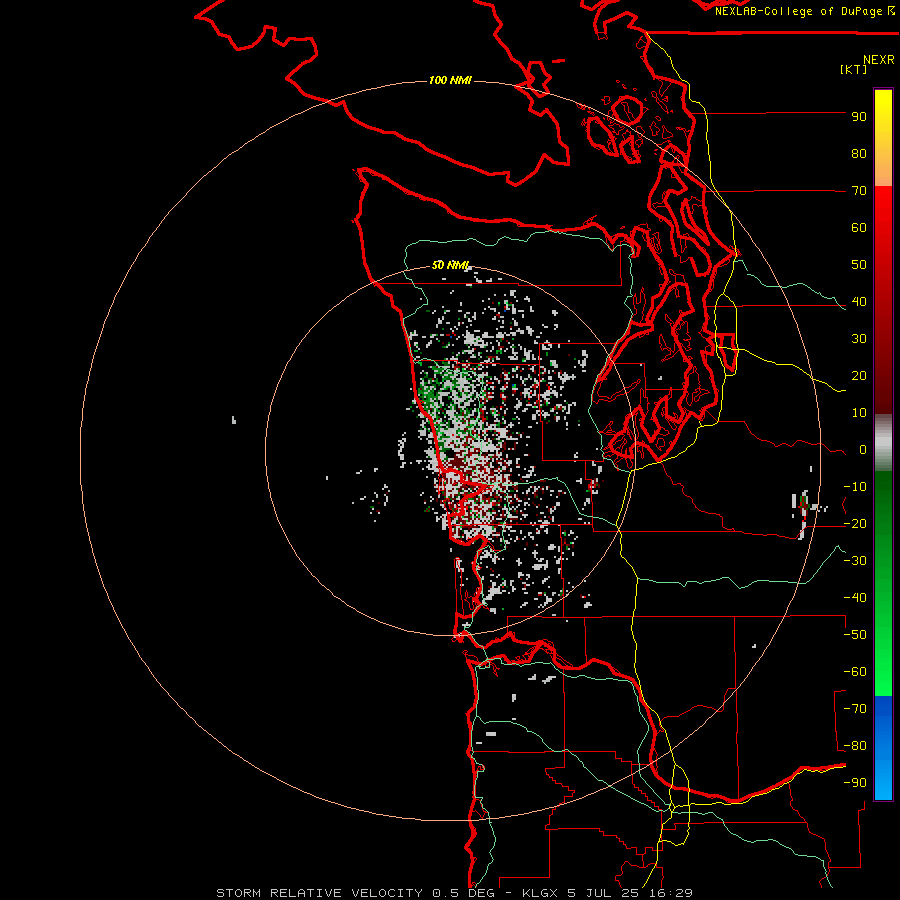Click the -10 value on the velocity scale
Image resolution: width=900 pixels, height=900 pixels.
pyautogui.click(x=855, y=487)
